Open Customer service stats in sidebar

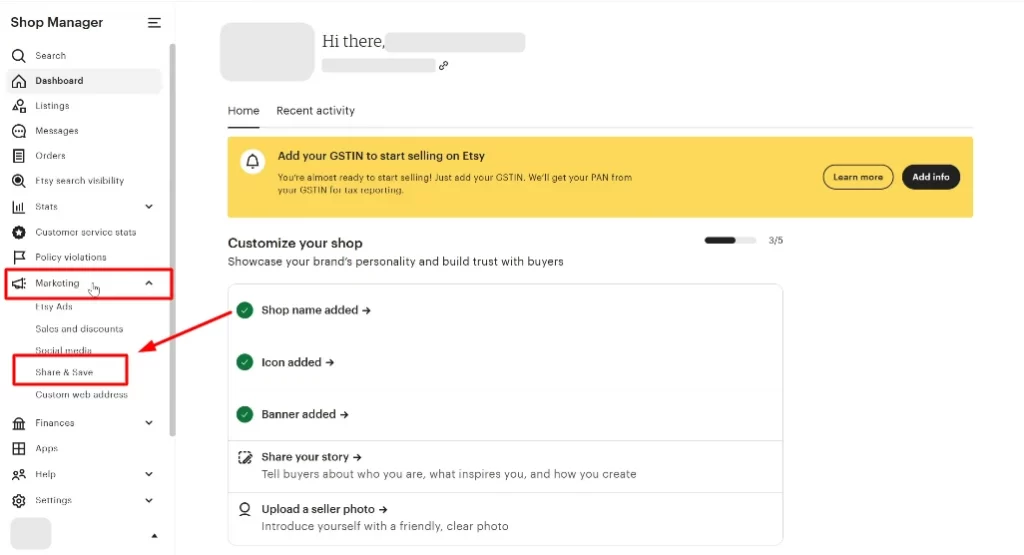tap(84, 232)
